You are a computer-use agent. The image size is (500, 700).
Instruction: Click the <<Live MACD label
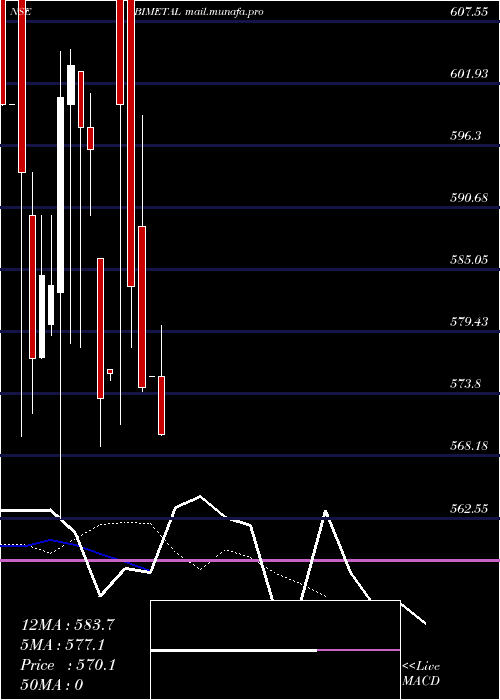[421, 673]
